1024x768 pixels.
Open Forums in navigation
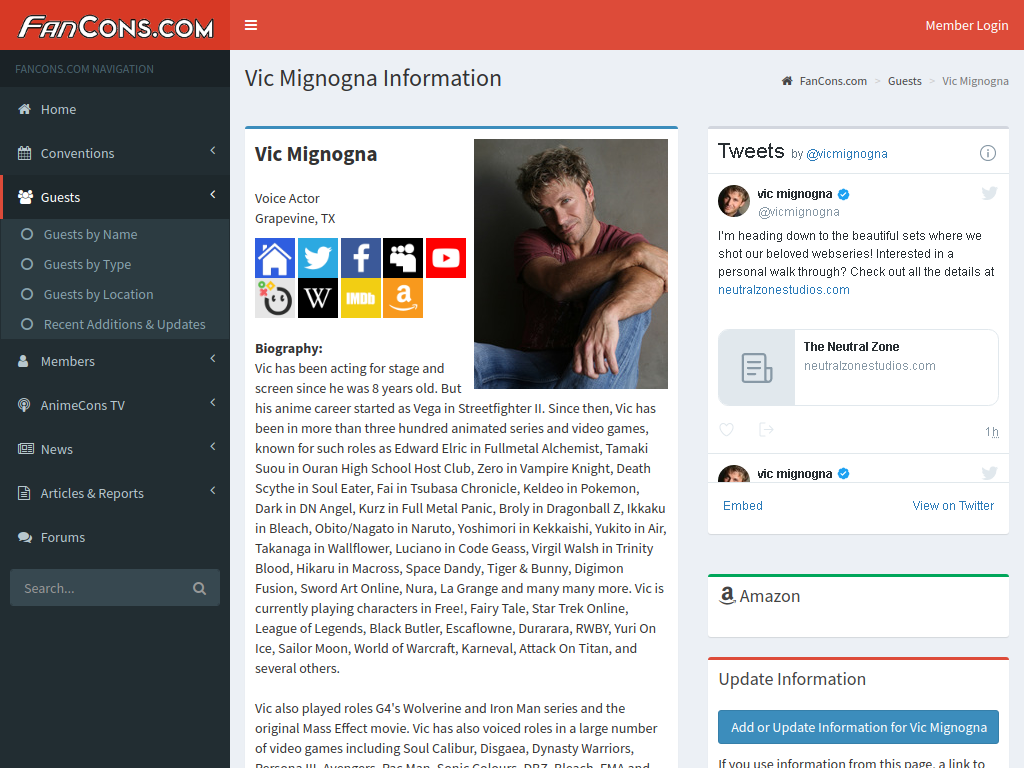click(115, 537)
